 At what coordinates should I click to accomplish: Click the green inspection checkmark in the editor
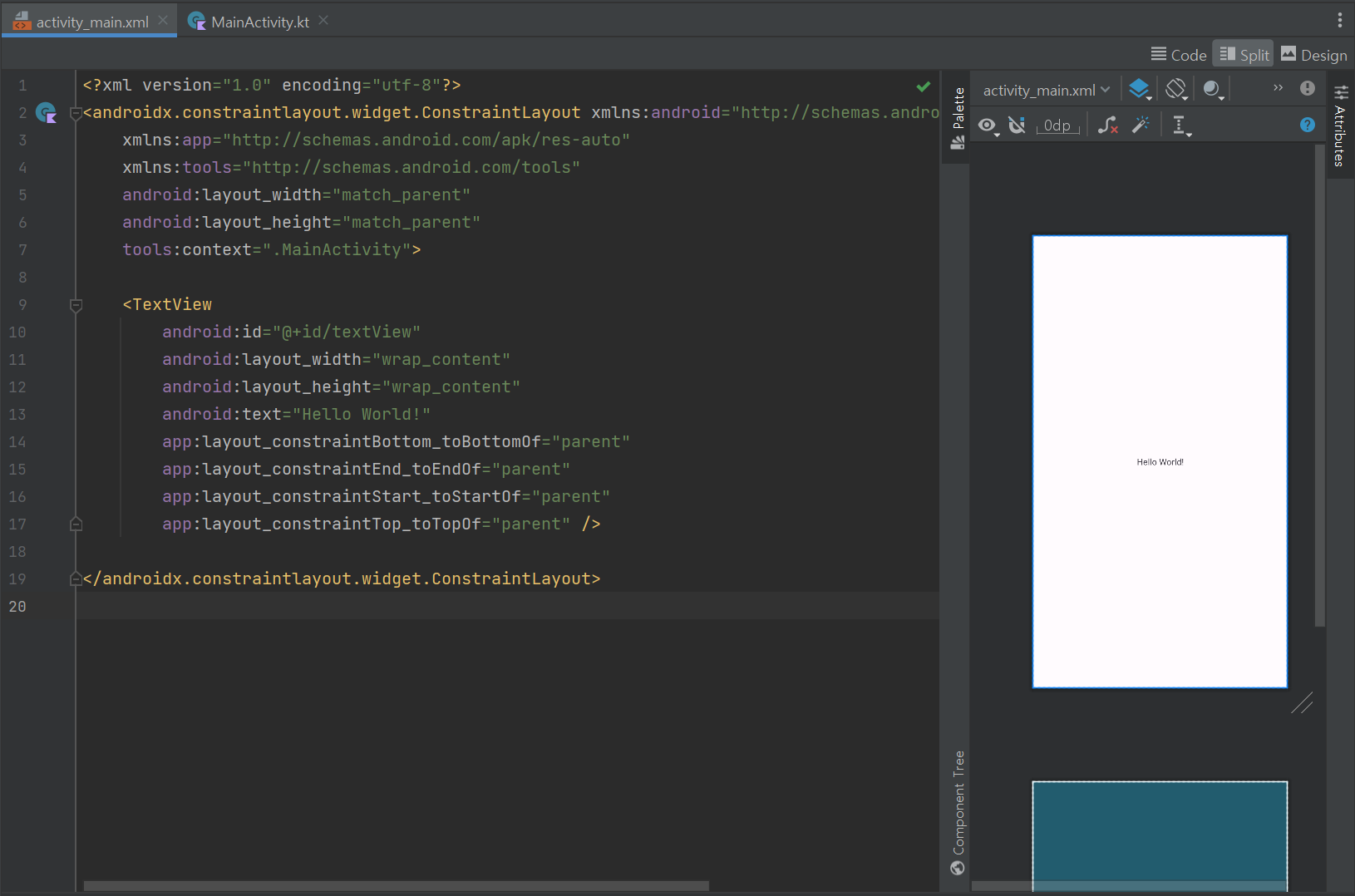pos(923,86)
